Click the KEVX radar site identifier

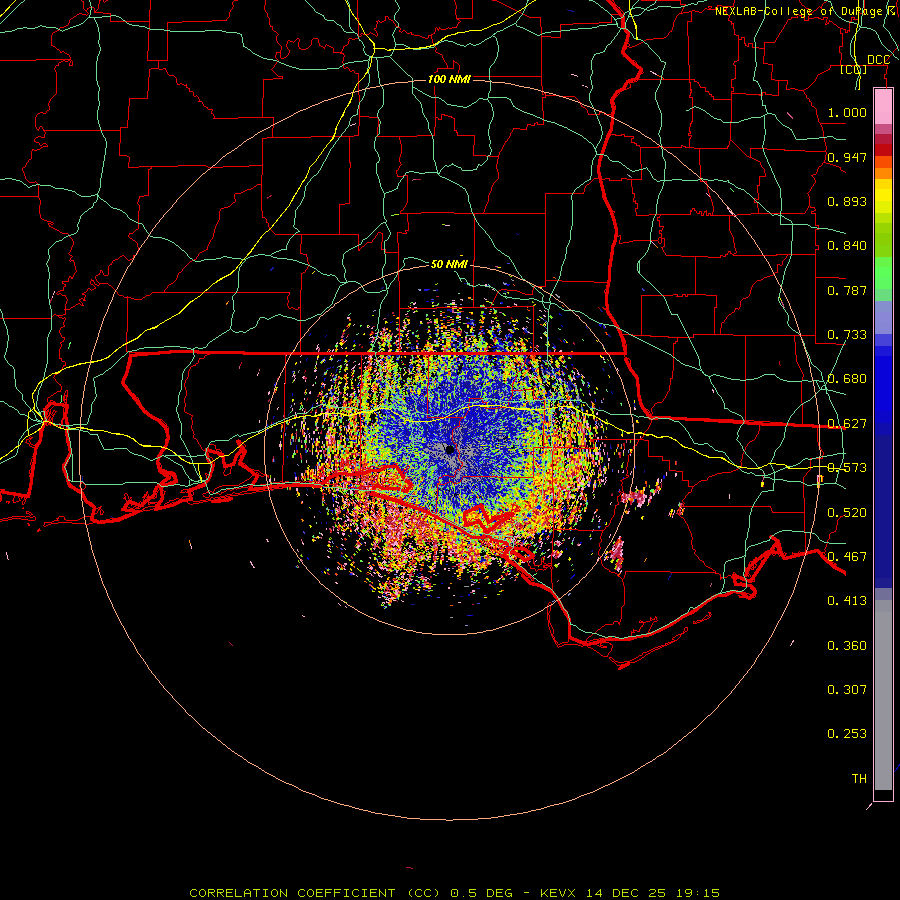(x=560, y=893)
